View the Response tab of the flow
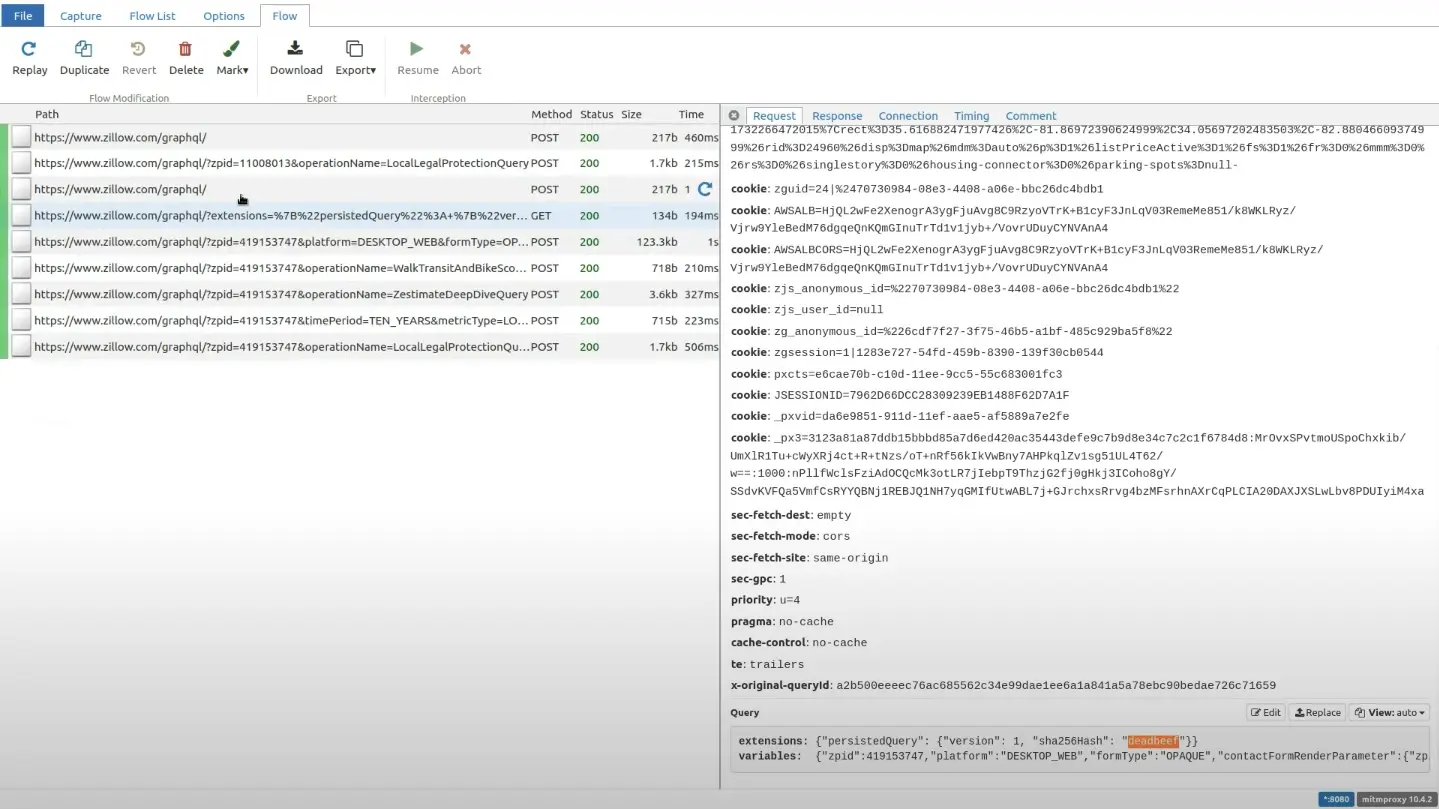This screenshot has height=809, width=1439. pos(836,115)
